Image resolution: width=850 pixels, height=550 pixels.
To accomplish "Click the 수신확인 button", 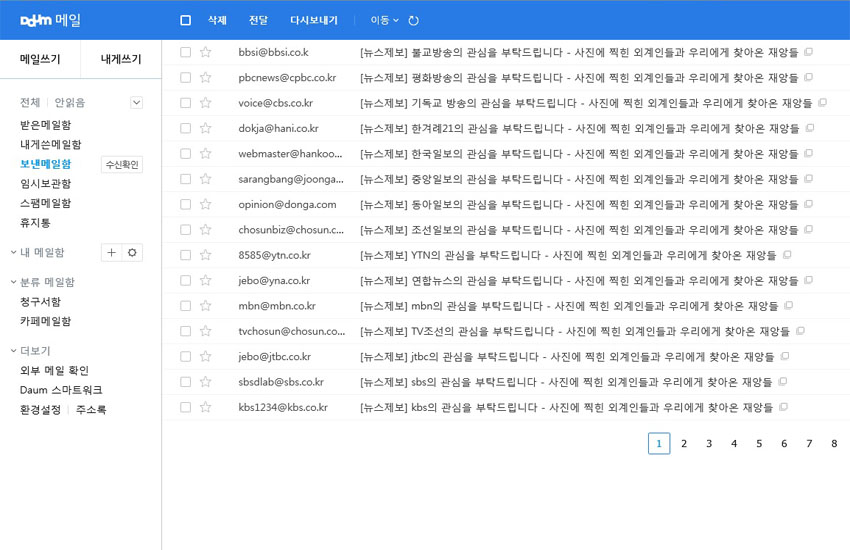I will pos(122,165).
